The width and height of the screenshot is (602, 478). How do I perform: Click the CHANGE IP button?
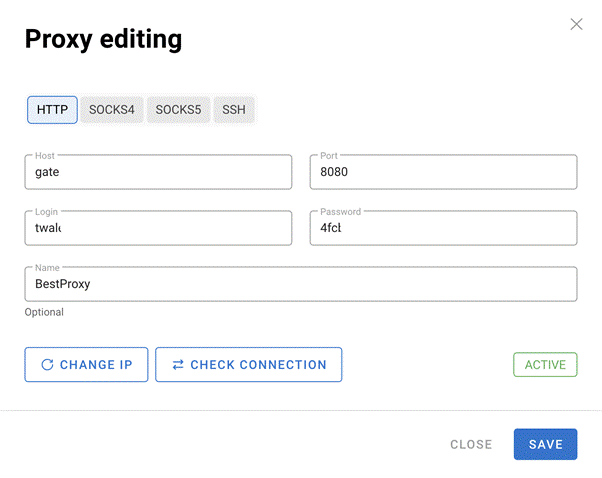[86, 365]
